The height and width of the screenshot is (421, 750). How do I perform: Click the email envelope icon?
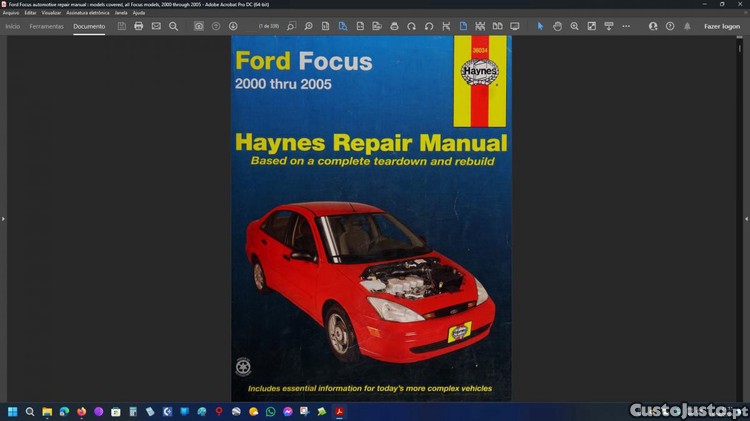pos(156,26)
